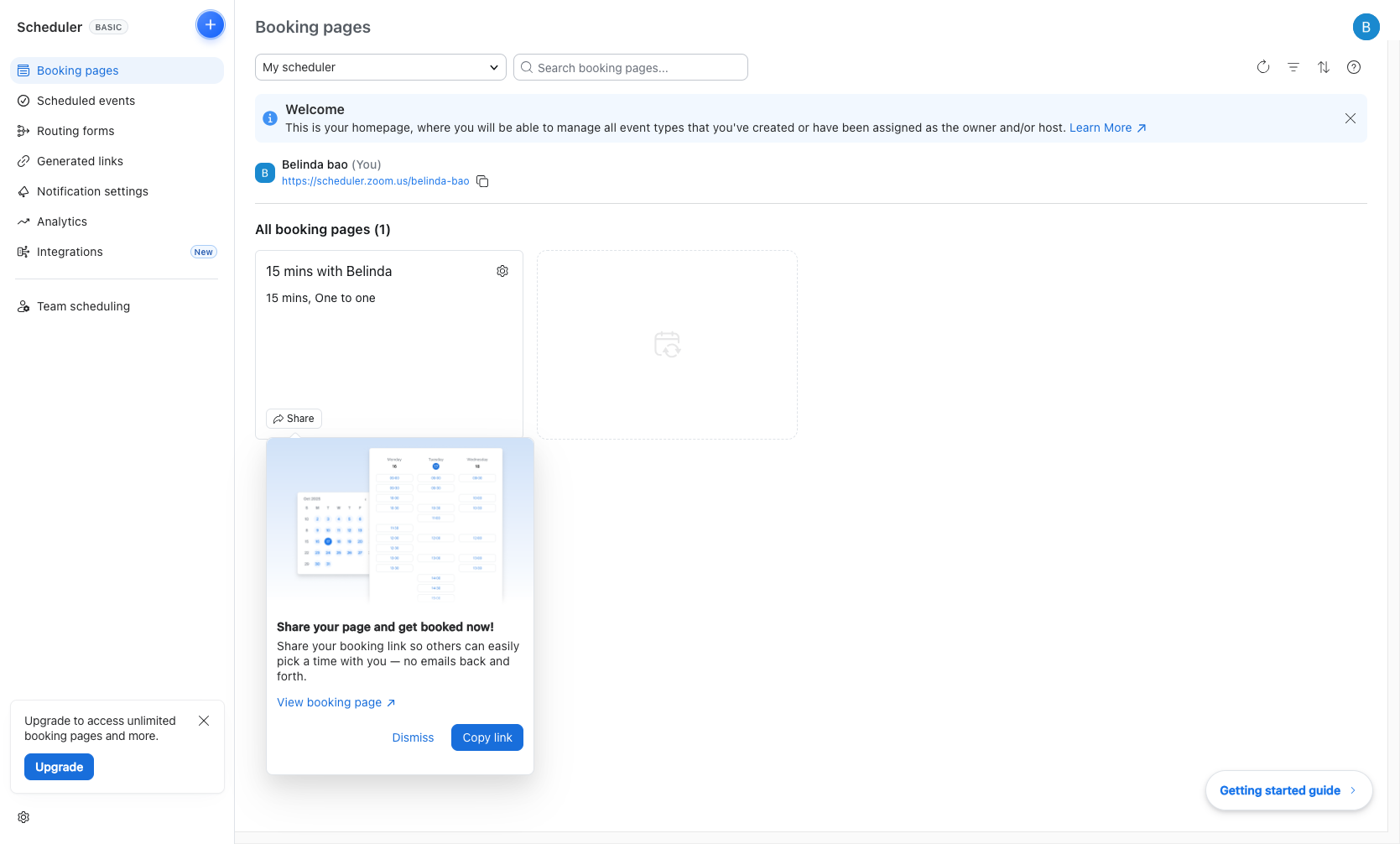Viewport: 1400px width, 844px height.
Task: Open Integrations page
Action: (x=117, y=252)
